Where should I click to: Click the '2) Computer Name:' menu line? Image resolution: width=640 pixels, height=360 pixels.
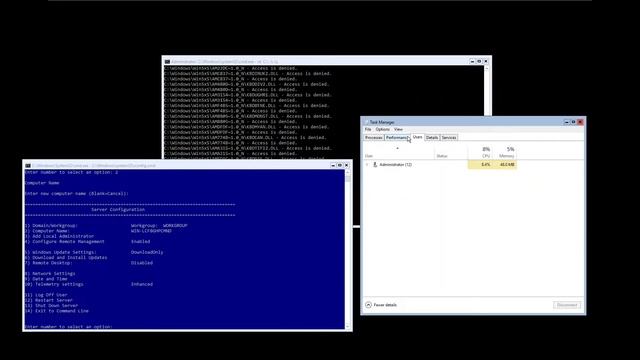[x=47, y=231]
